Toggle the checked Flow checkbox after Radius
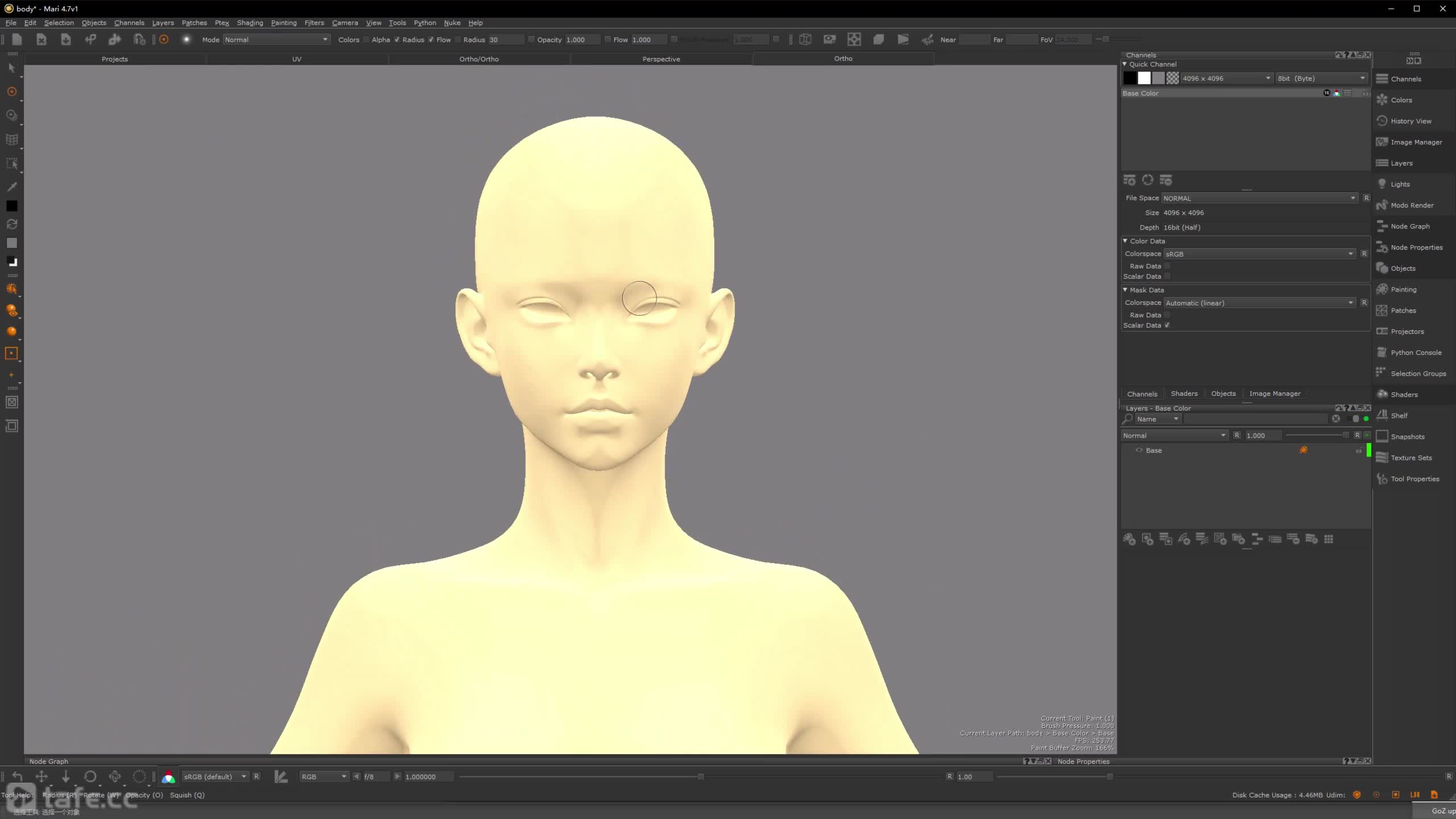This screenshot has height=819, width=1456. [431, 39]
